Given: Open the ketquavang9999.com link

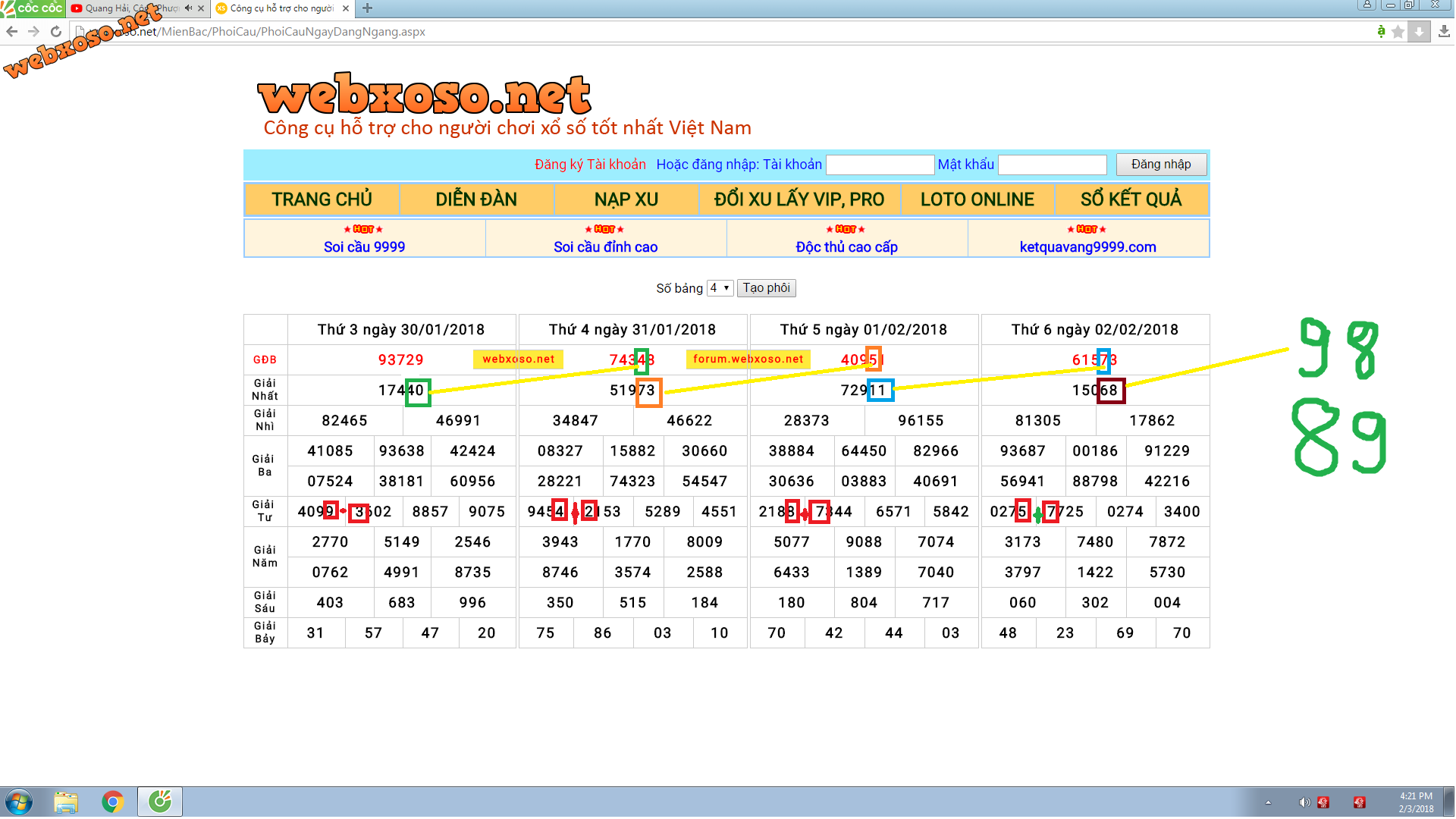Looking at the screenshot, I should [x=1087, y=246].
